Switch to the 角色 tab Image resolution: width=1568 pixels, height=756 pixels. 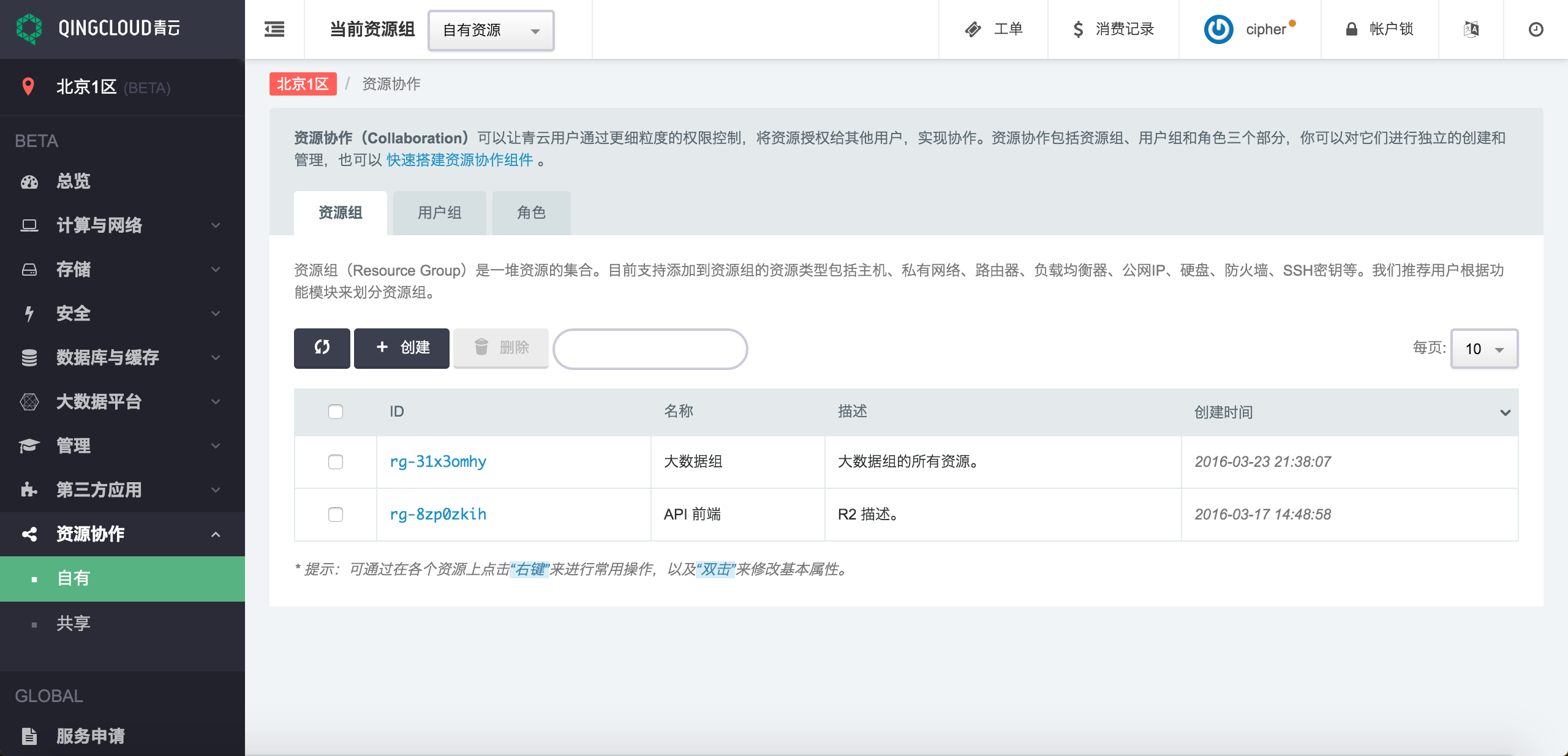tap(531, 213)
